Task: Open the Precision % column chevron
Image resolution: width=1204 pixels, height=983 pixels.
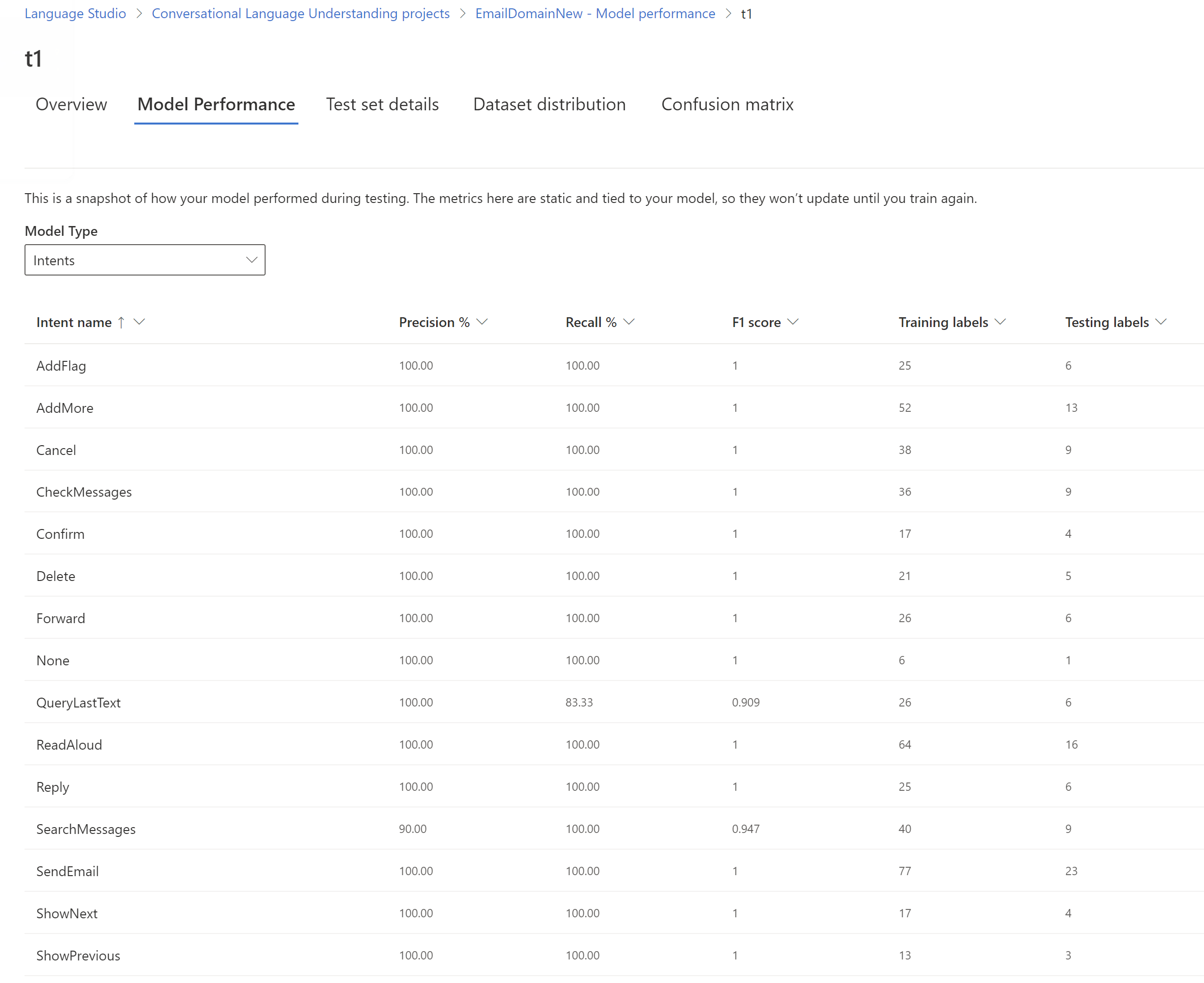Action: (482, 322)
